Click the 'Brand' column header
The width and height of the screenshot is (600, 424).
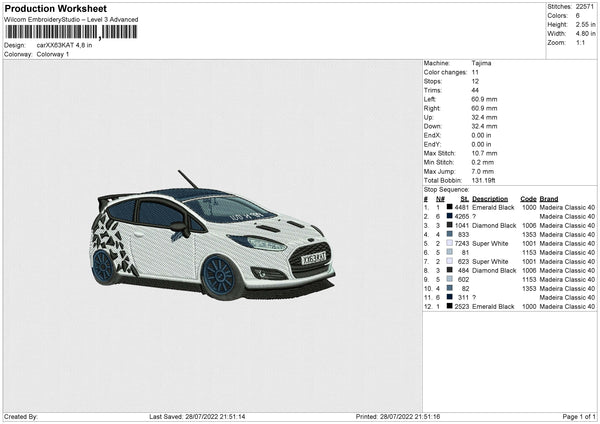(x=549, y=199)
